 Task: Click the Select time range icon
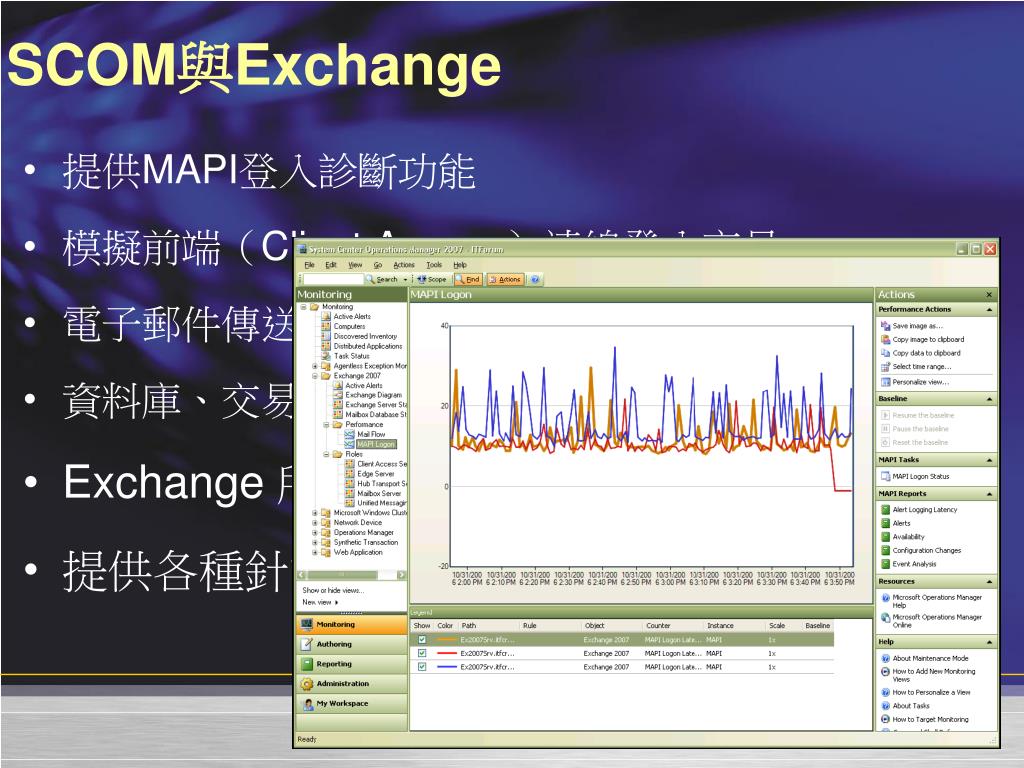886,366
